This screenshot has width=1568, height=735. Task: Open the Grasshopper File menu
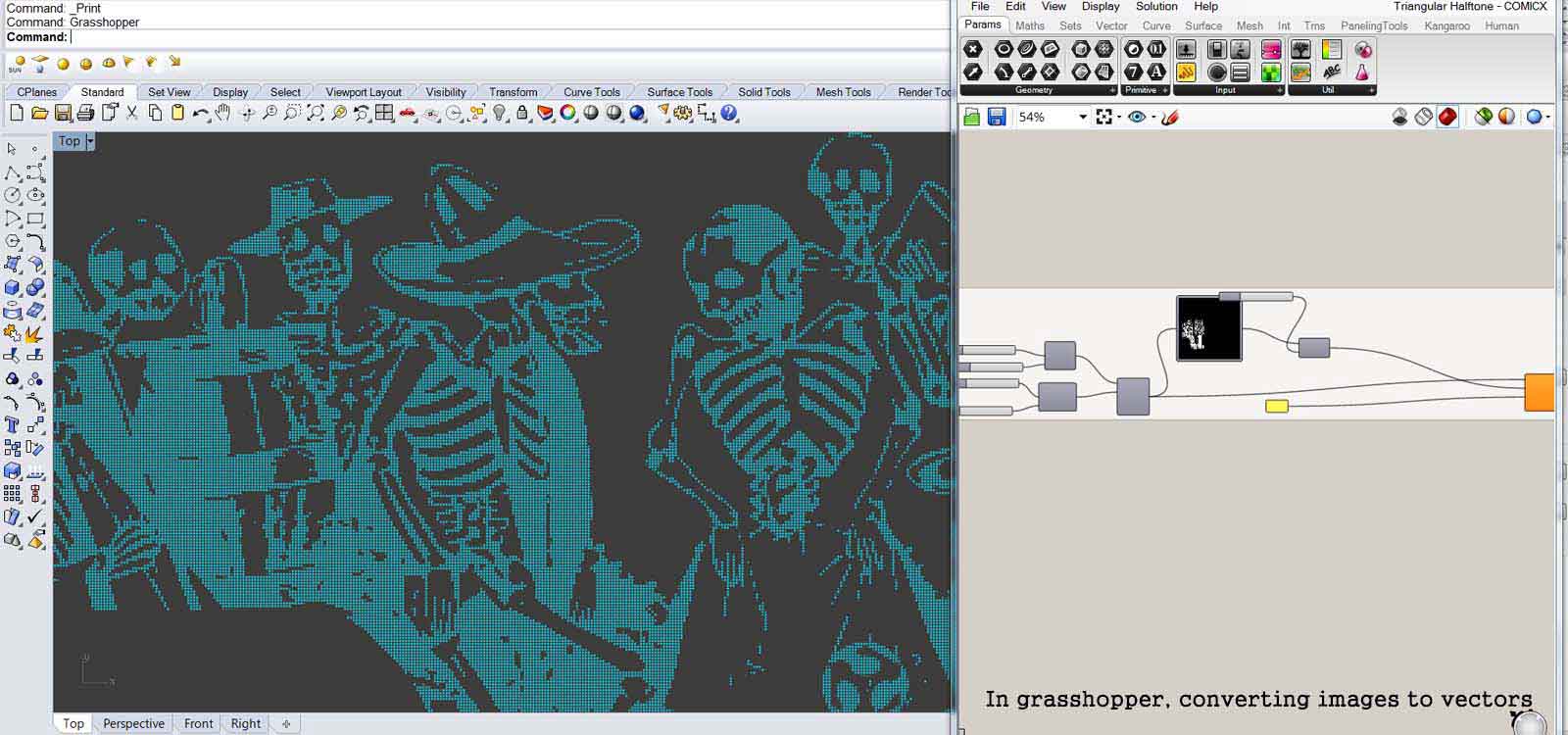[980, 7]
